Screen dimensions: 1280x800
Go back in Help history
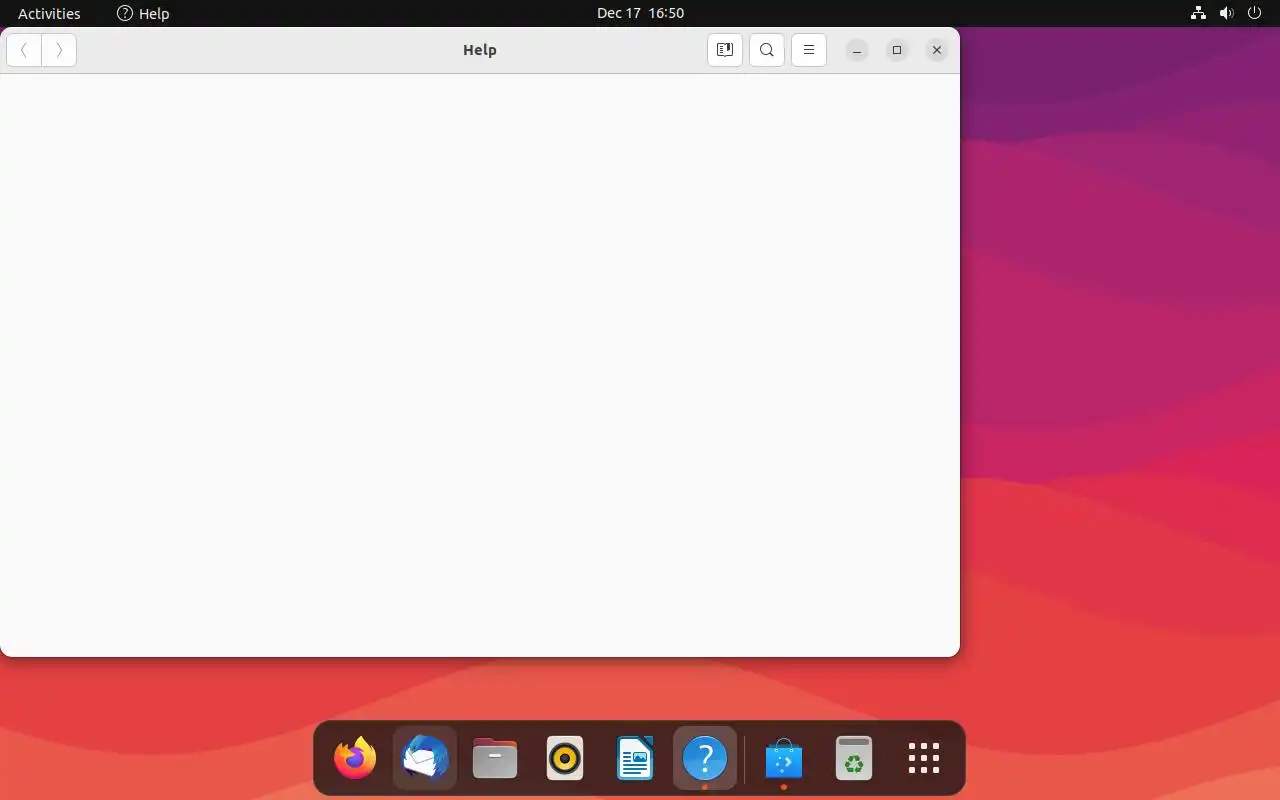click(x=24, y=50)
